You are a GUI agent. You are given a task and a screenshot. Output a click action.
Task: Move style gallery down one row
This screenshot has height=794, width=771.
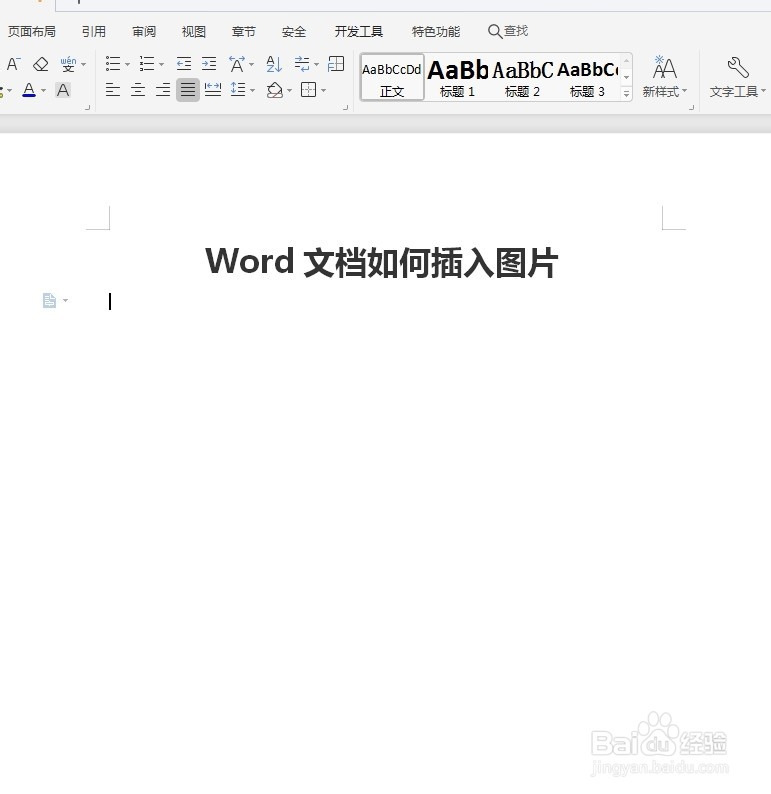(626, 77)
